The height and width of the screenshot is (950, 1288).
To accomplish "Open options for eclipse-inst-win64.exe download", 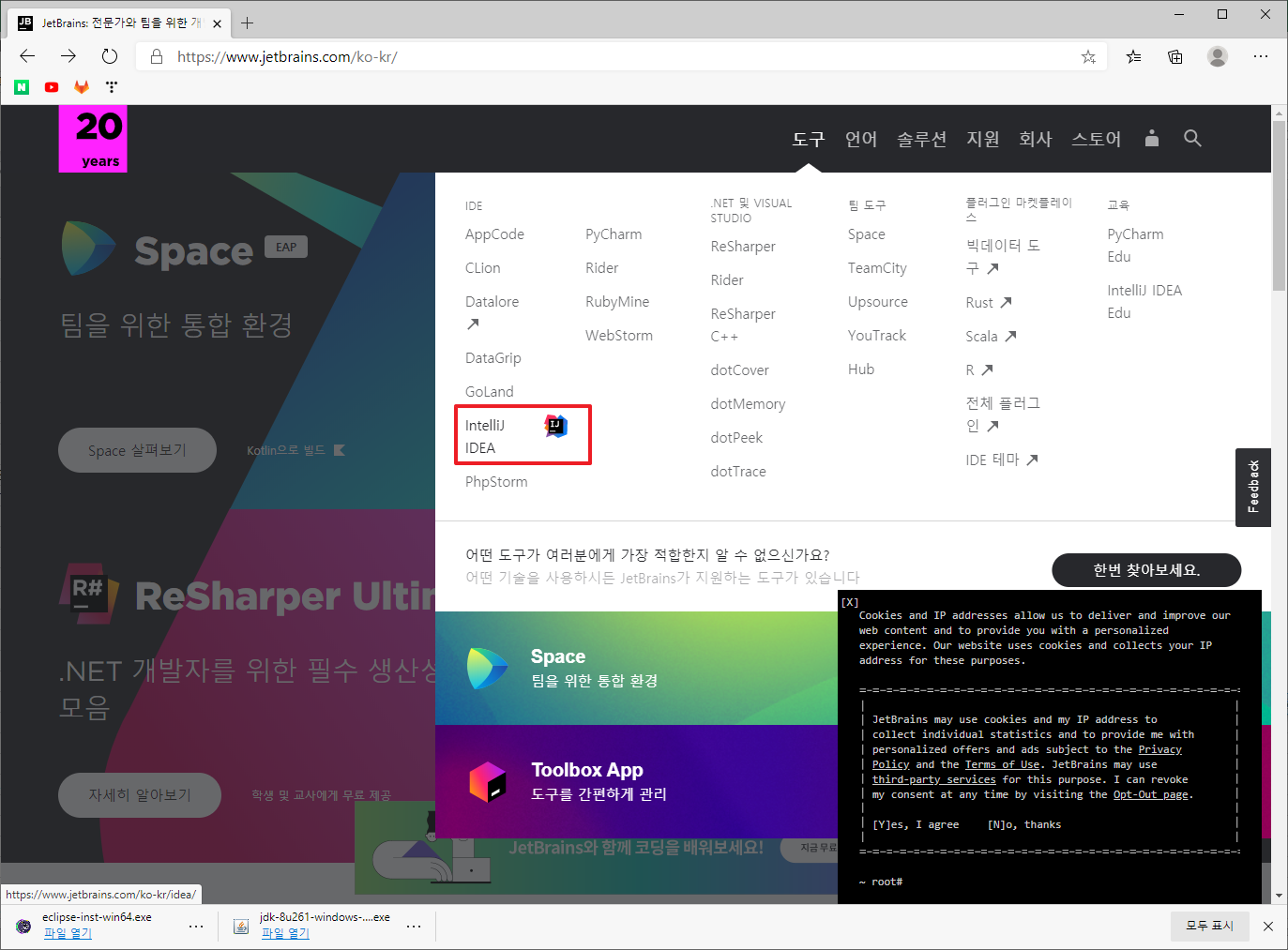I will click(x=196, y=926).
